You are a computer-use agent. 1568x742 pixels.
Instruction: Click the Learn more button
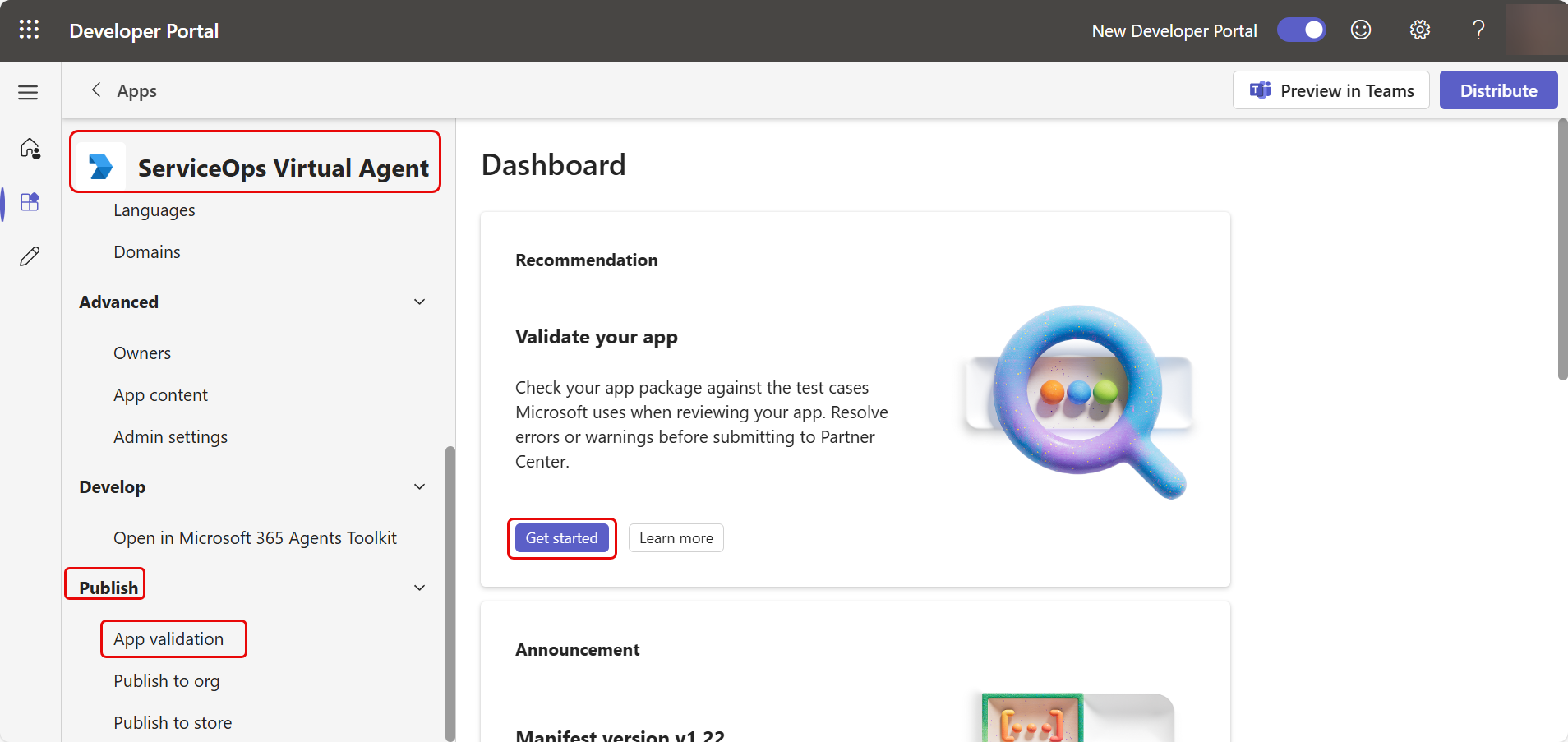(x=676, y=538)
